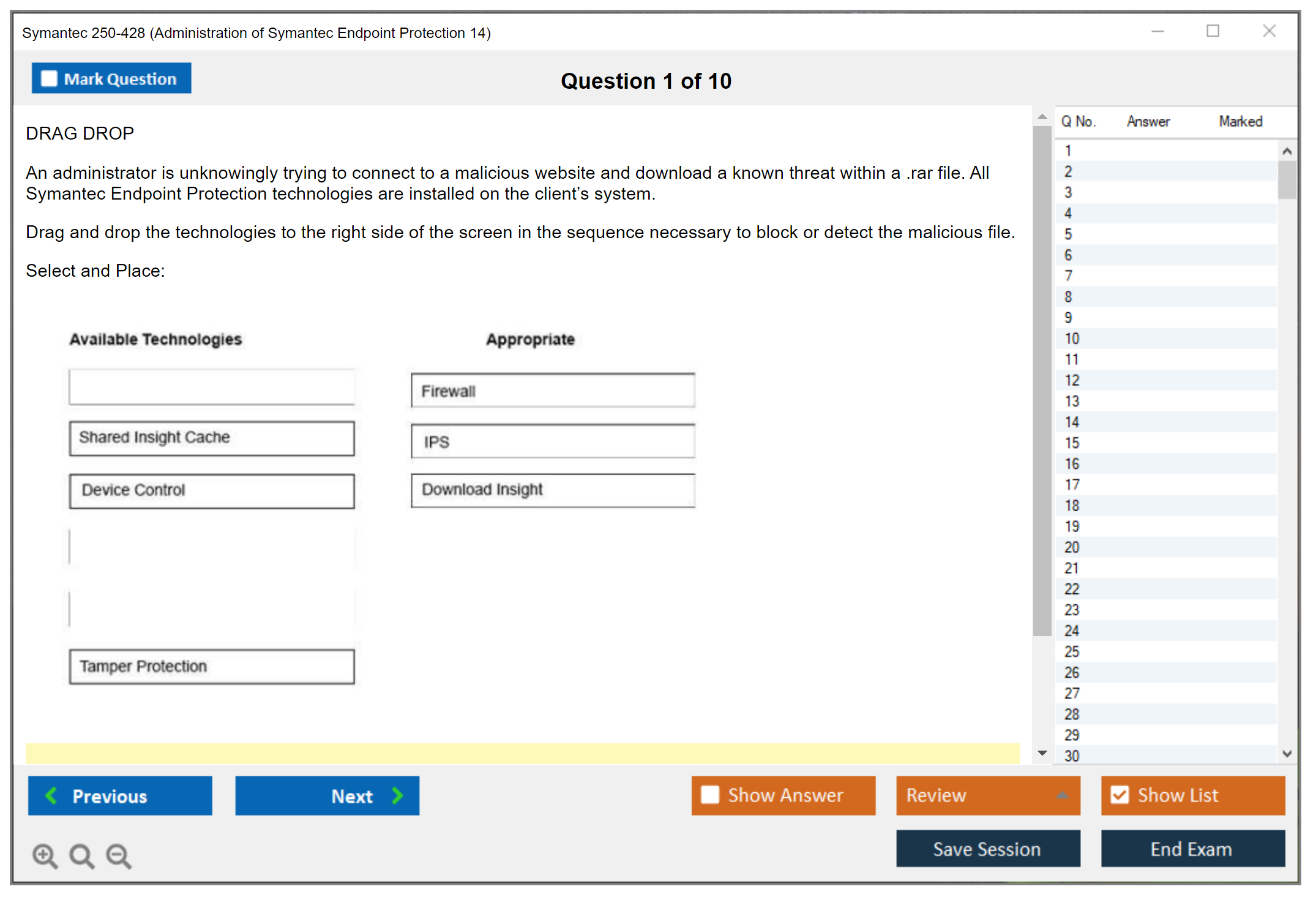1316x900 pixels.
Task: Select question 10 in the list
Action: (1072, 339)
